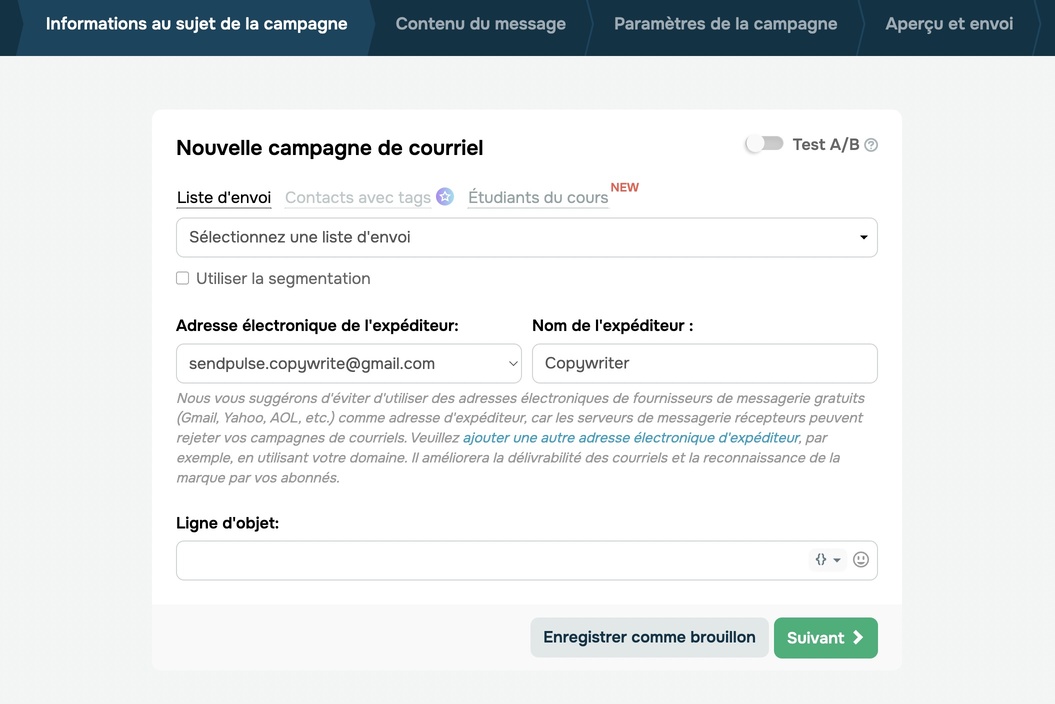Click the Test A/B help question mark icon
This screenshot has width=1055, height=704.
[x=869, y=144]
